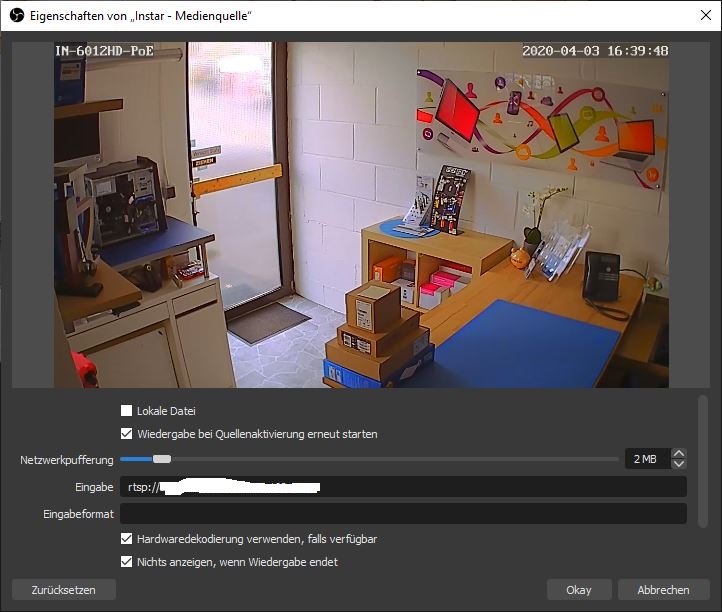Viewport: 722px width, 612px height.
Task: Toggle Nichts anzeigen, wenn Wiedergabe endet
Action: tap(127, 562)
